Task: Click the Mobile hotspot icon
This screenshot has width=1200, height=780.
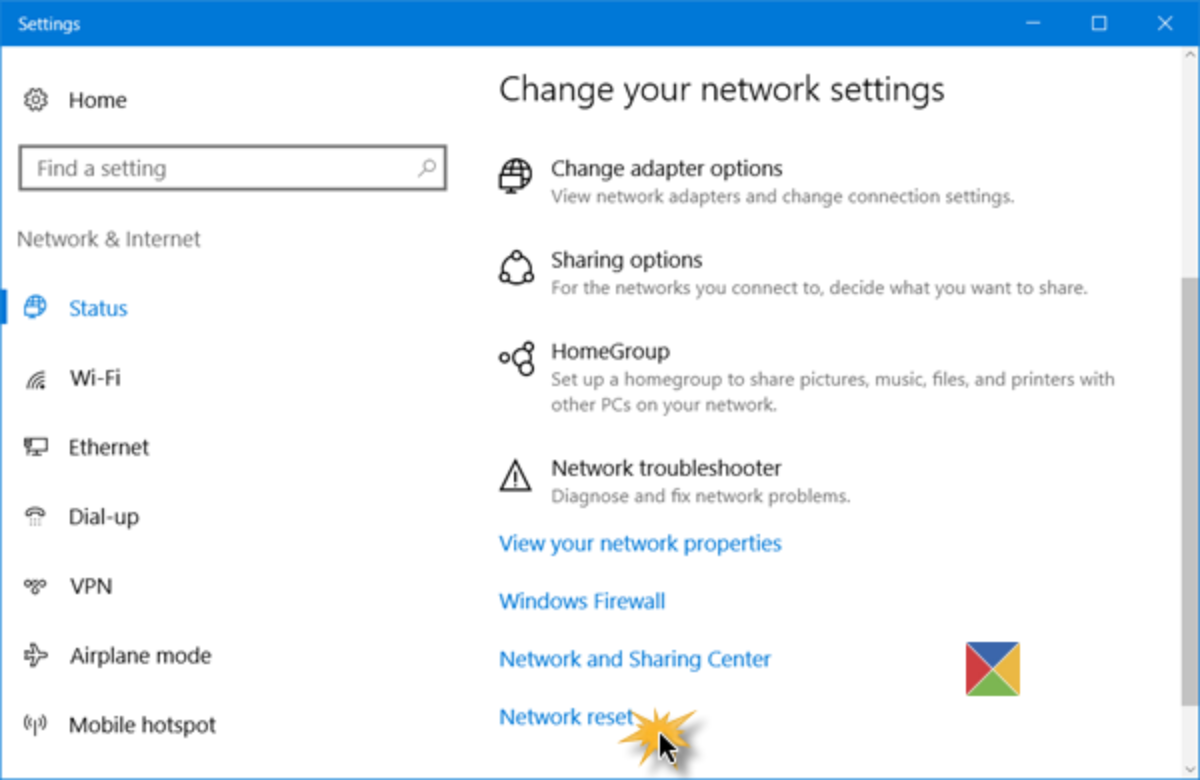Action: point(36,725)
